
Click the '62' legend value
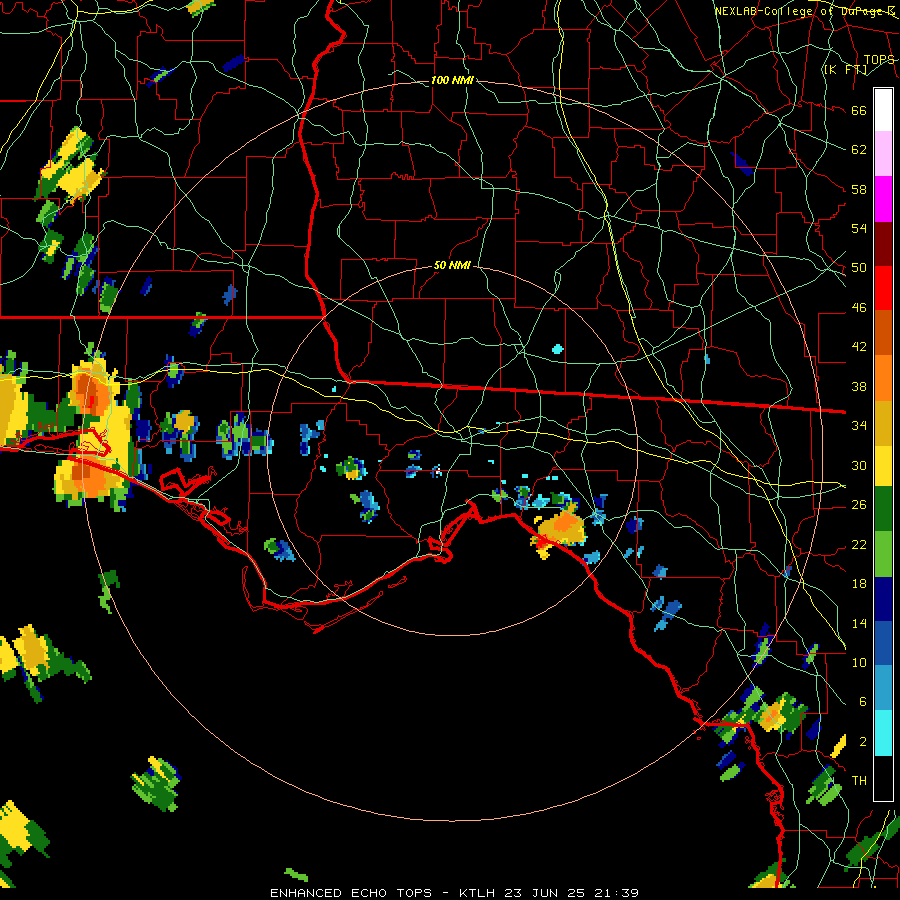(x=859, y=150)
